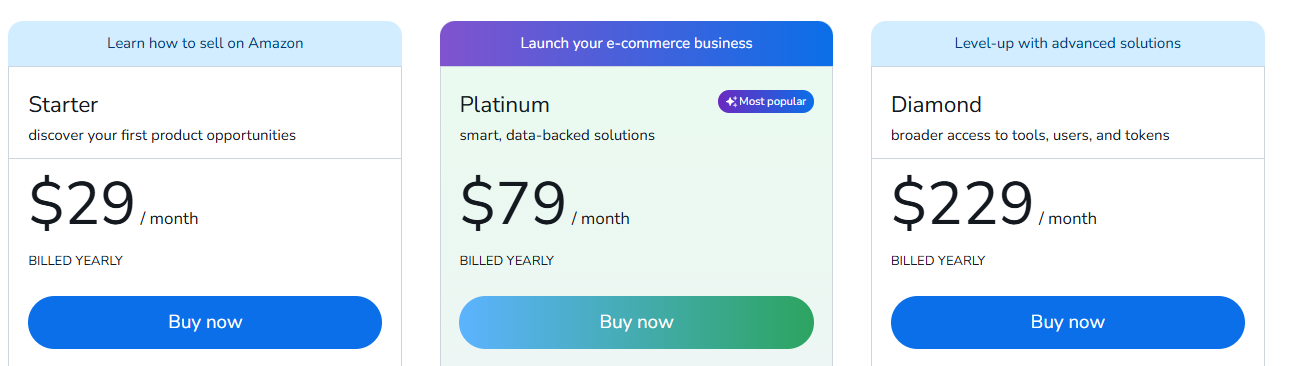Viewport: 1296px width, 366px height.
Task: Click the Learn how to sell on Amazon banner
Action: coord(205,43)
